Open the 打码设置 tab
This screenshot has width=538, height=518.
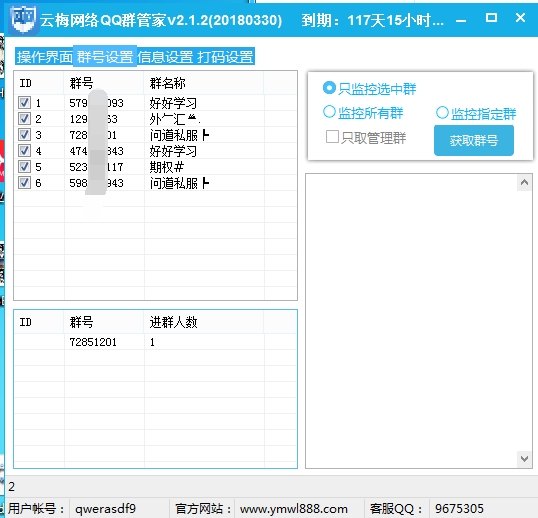click(225, 57)
